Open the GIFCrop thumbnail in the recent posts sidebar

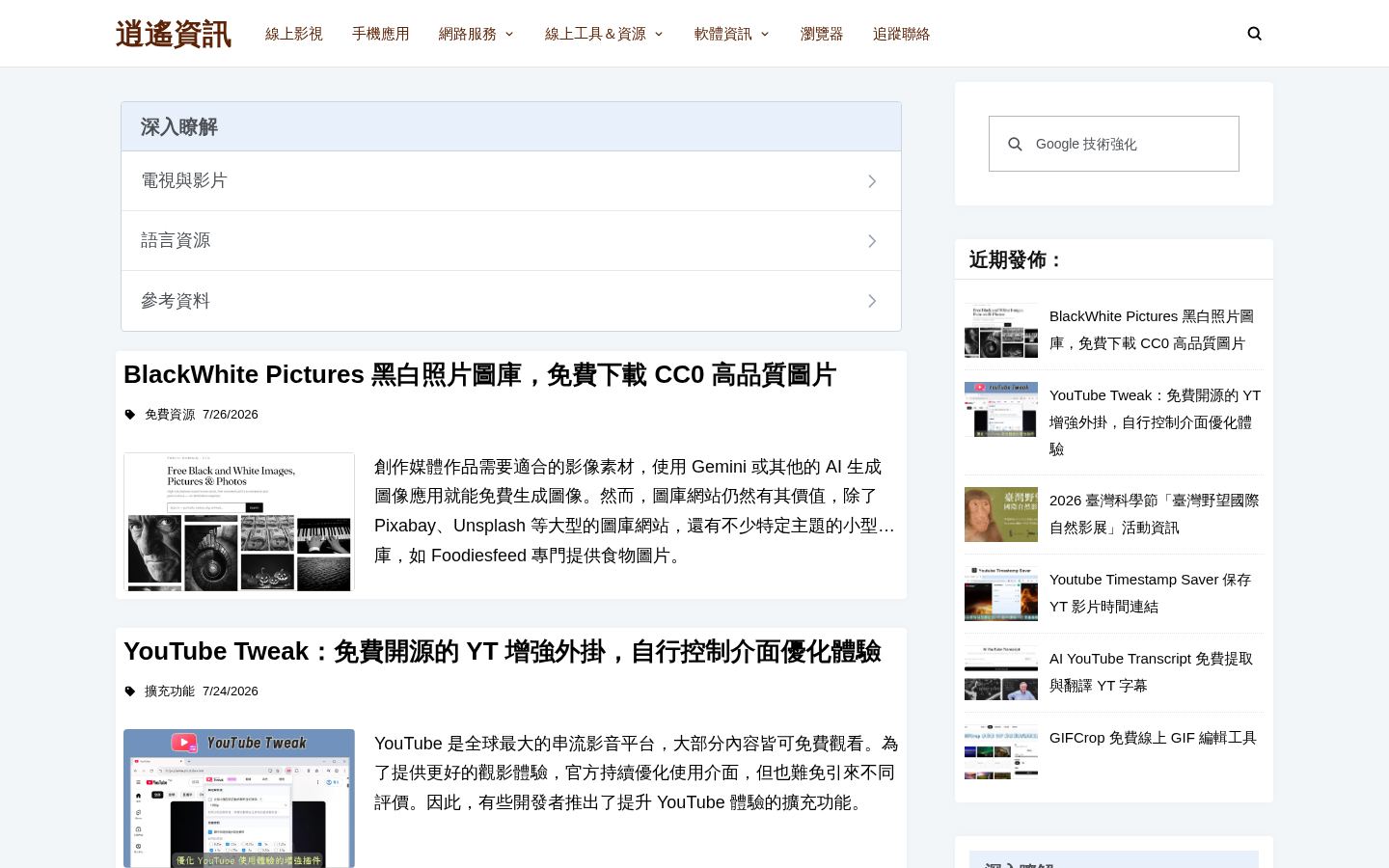click(1001, 751)
